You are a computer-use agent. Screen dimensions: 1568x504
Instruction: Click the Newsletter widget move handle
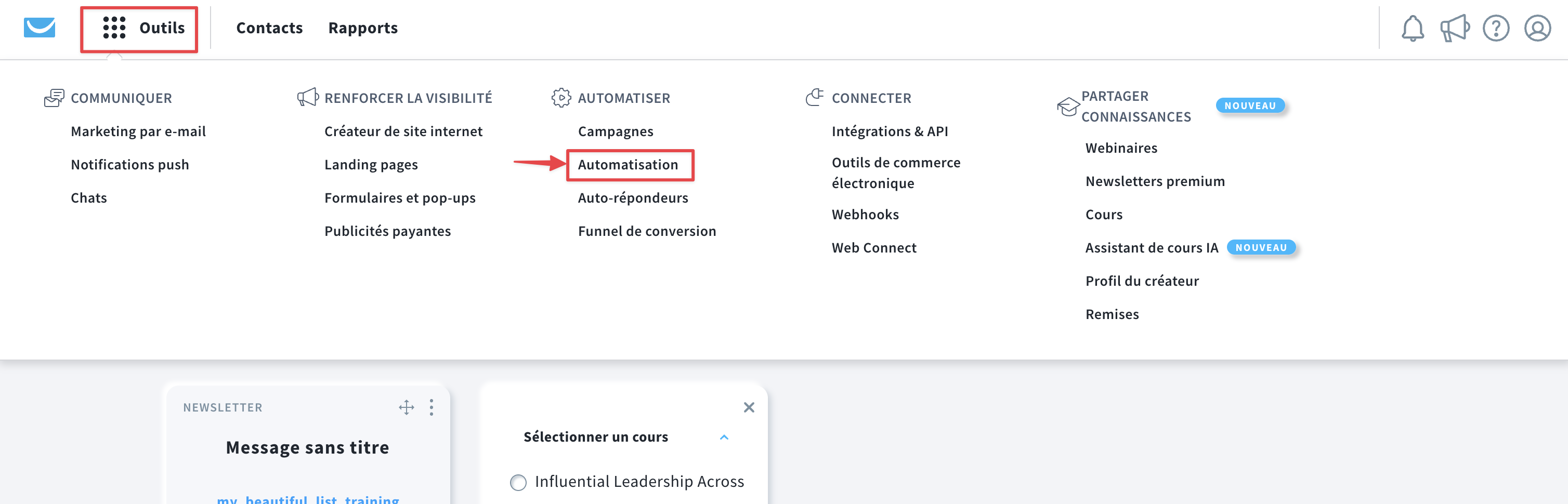click(406, 407)
